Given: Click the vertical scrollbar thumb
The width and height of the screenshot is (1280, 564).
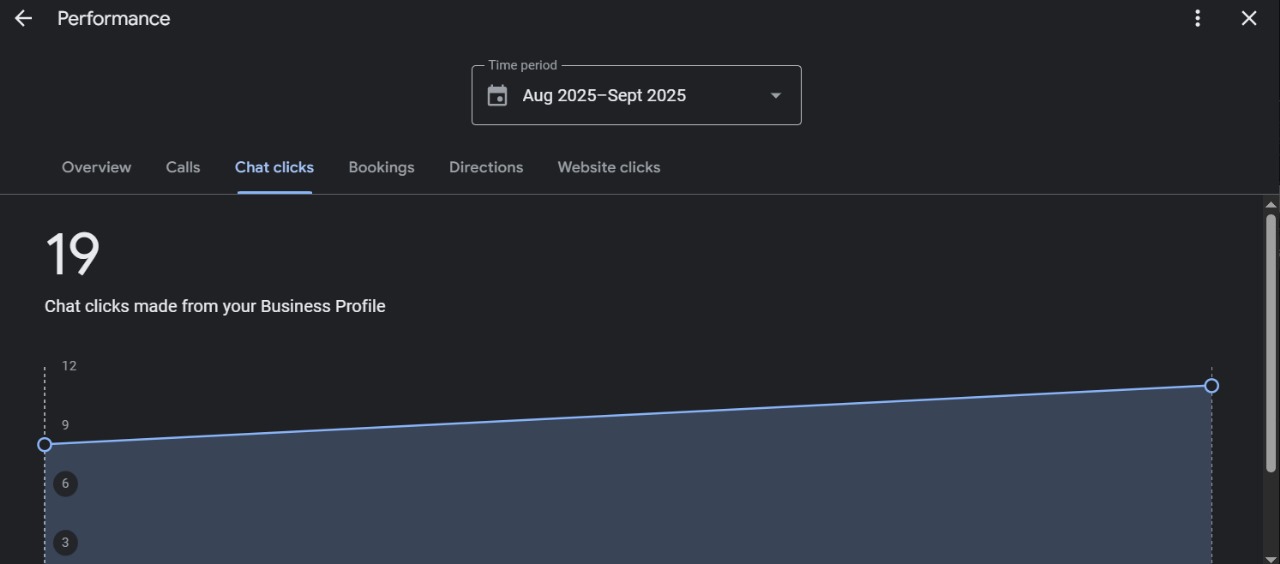Looking at the screenshot, I should [1271, 340].
